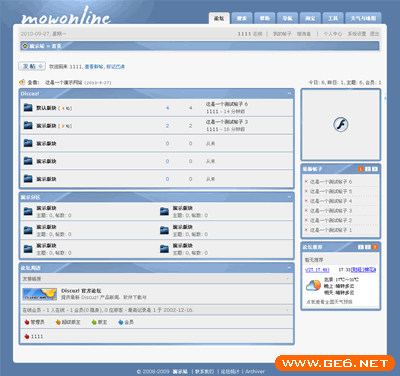Switch to the 天气与地图 tab
The image size is (400, 376).
point(363,18)
